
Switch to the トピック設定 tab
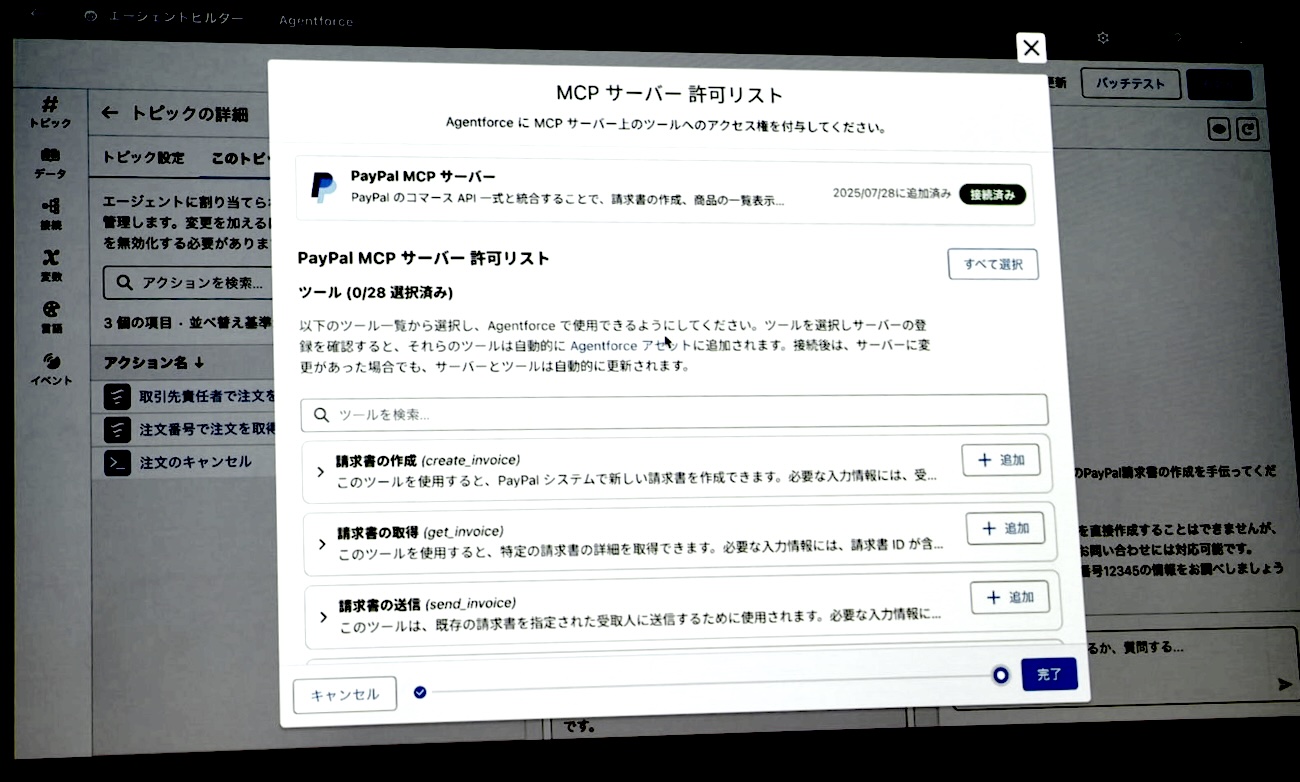point(144,158)
